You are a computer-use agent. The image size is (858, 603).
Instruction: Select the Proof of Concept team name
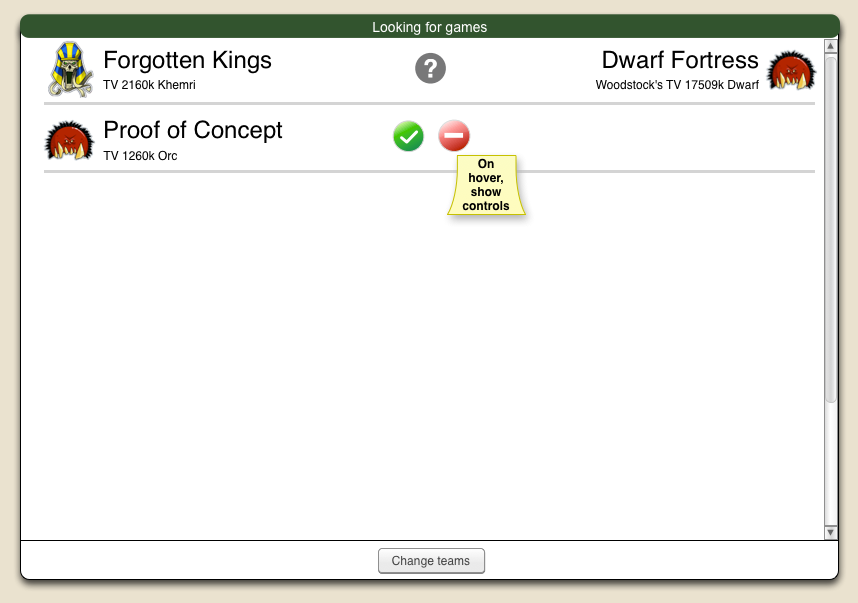point(193,131)
